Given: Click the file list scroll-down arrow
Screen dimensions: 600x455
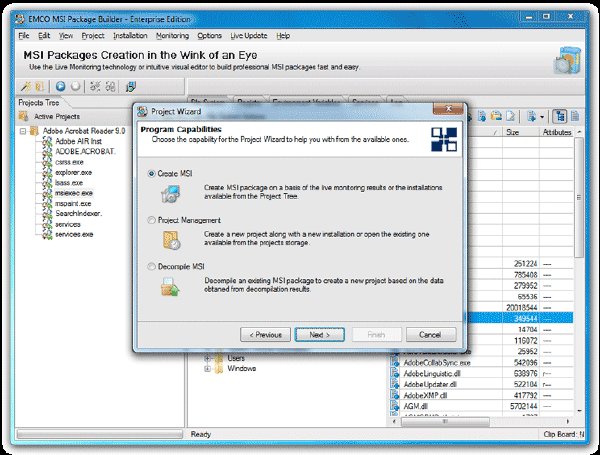Looking at the screenshot, I should [579, 411].
